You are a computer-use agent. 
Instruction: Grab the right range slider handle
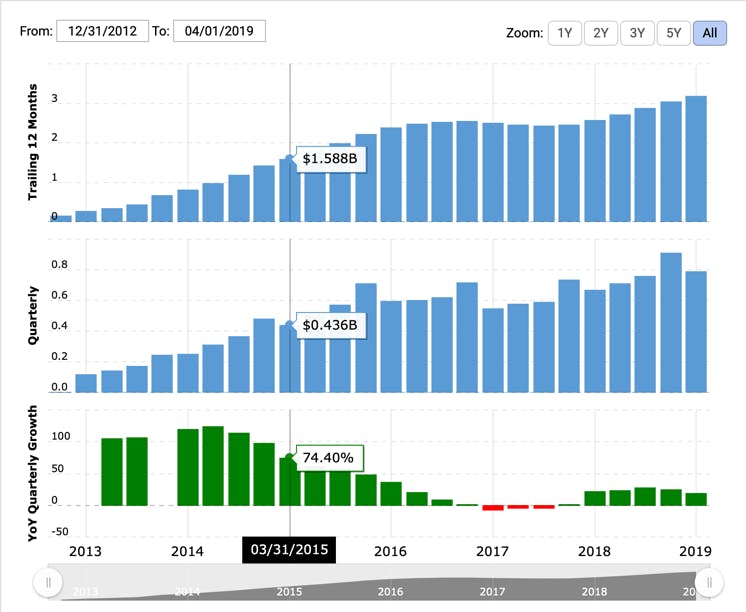709,582
